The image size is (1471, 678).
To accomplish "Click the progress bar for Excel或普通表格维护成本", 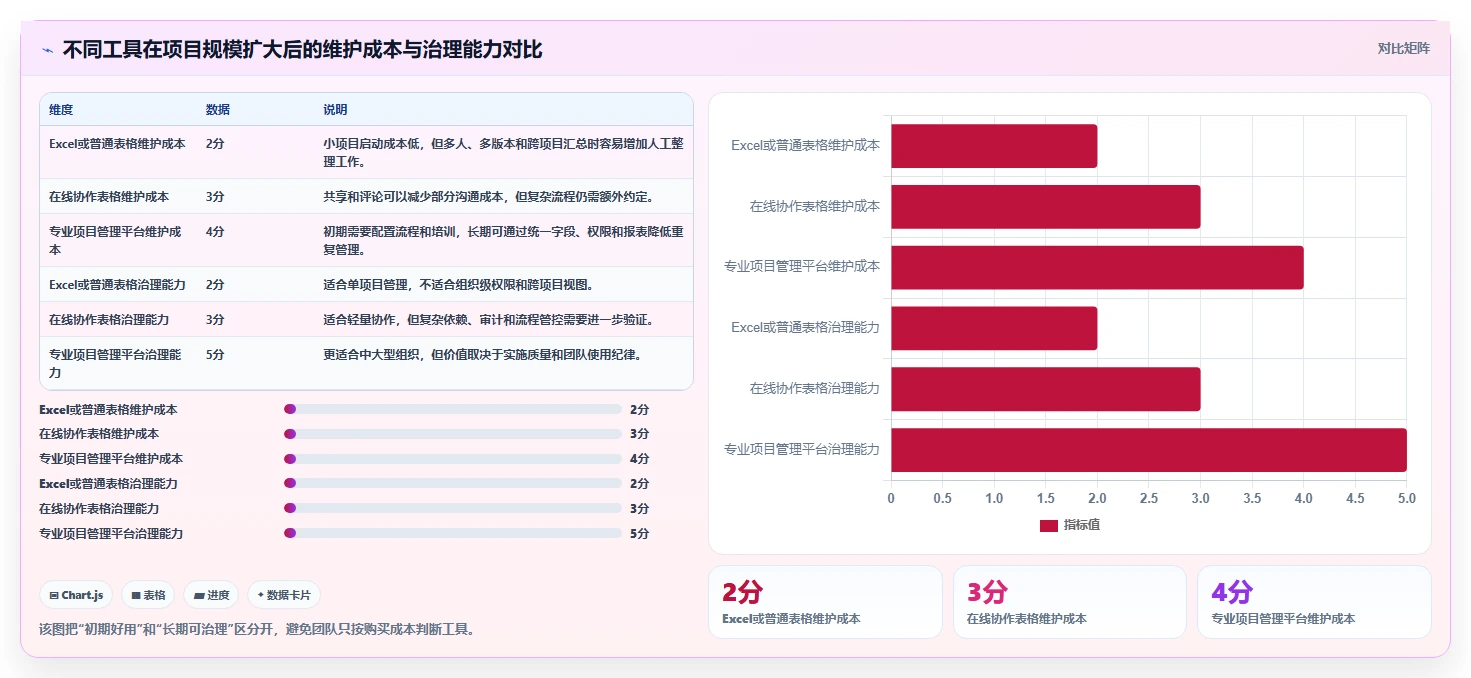I will pyautogui.click(x=453, y=409).
